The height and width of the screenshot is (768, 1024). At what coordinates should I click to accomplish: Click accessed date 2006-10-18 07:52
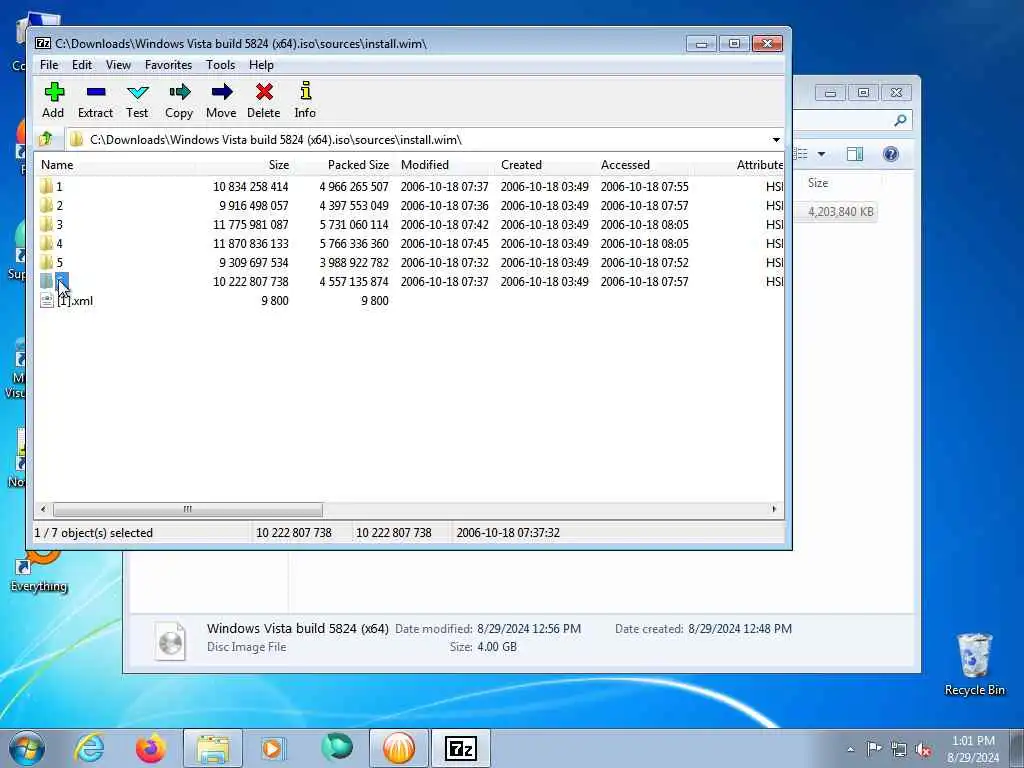[x=645, y=262]
